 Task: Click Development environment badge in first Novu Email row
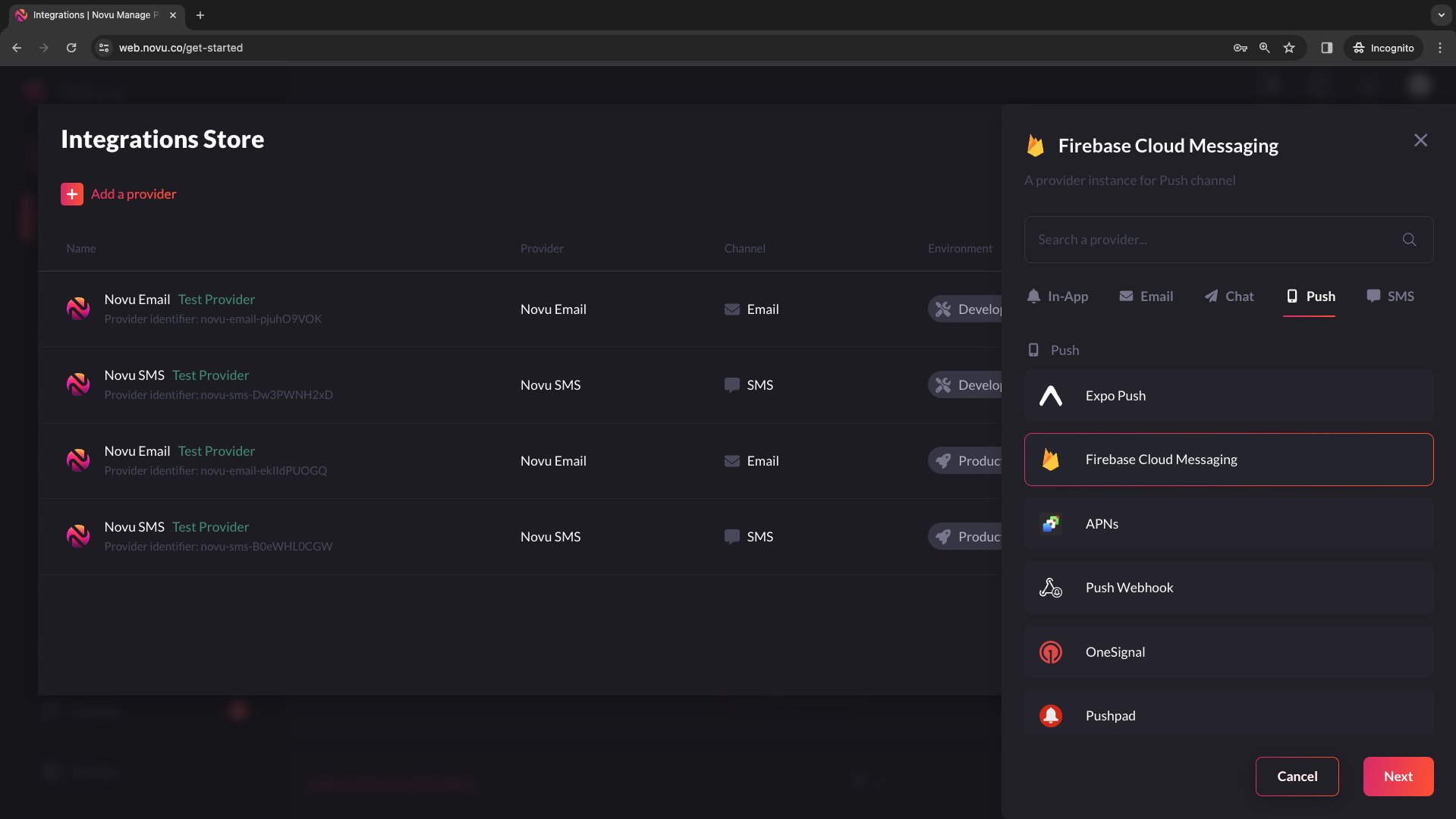click(x=965, y=309)
